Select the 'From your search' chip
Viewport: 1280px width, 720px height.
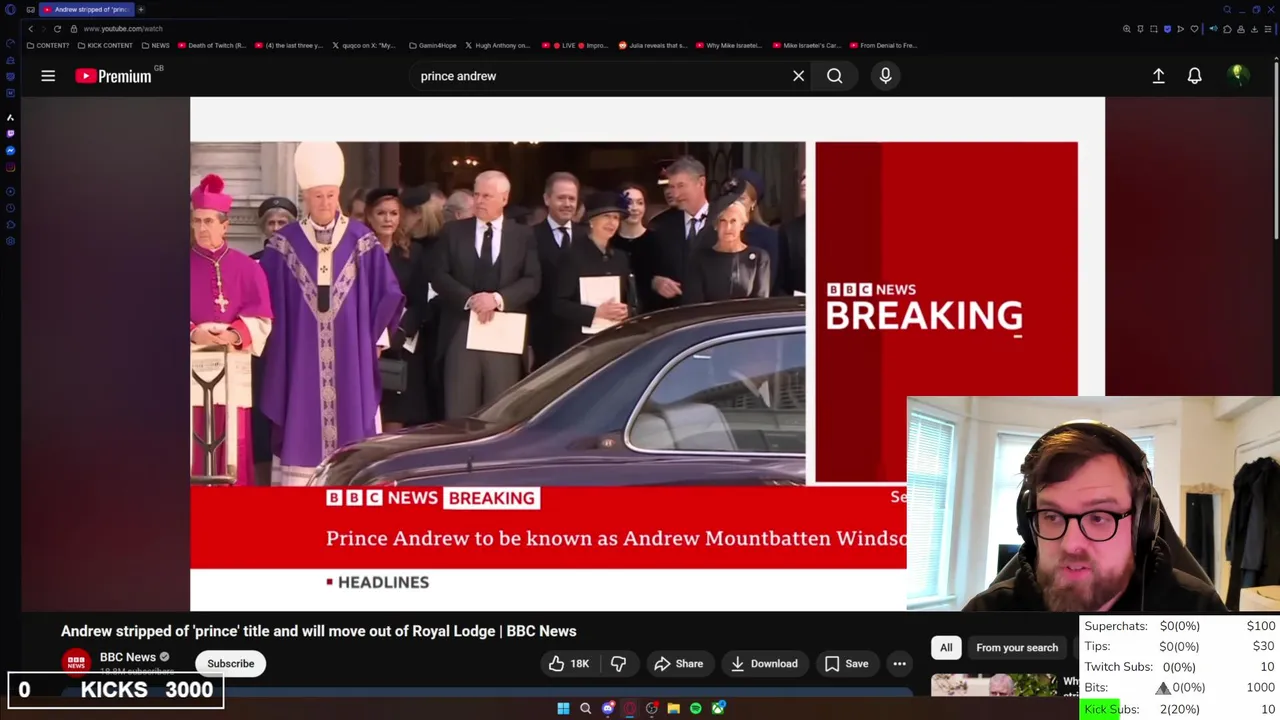[1017, 648]
